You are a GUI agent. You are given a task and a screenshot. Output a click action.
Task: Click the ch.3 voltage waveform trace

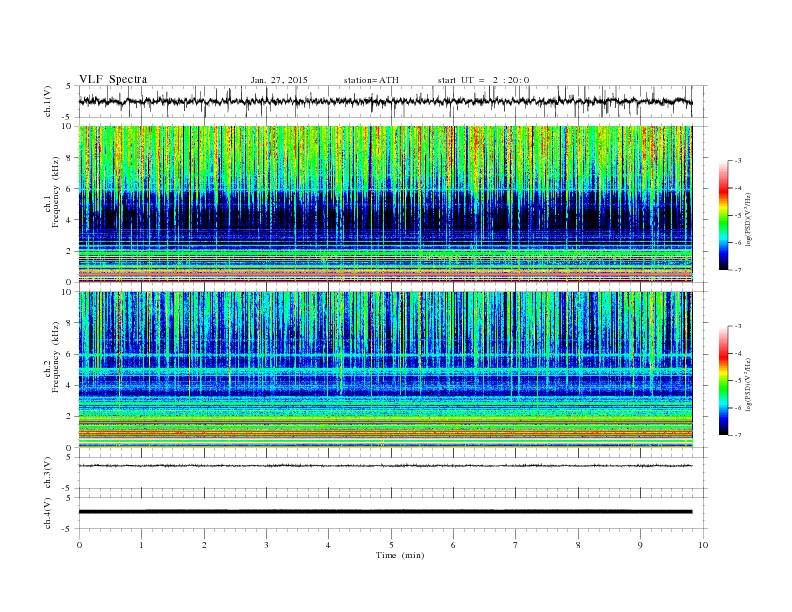pyautogui.click(x=385, y=466)
